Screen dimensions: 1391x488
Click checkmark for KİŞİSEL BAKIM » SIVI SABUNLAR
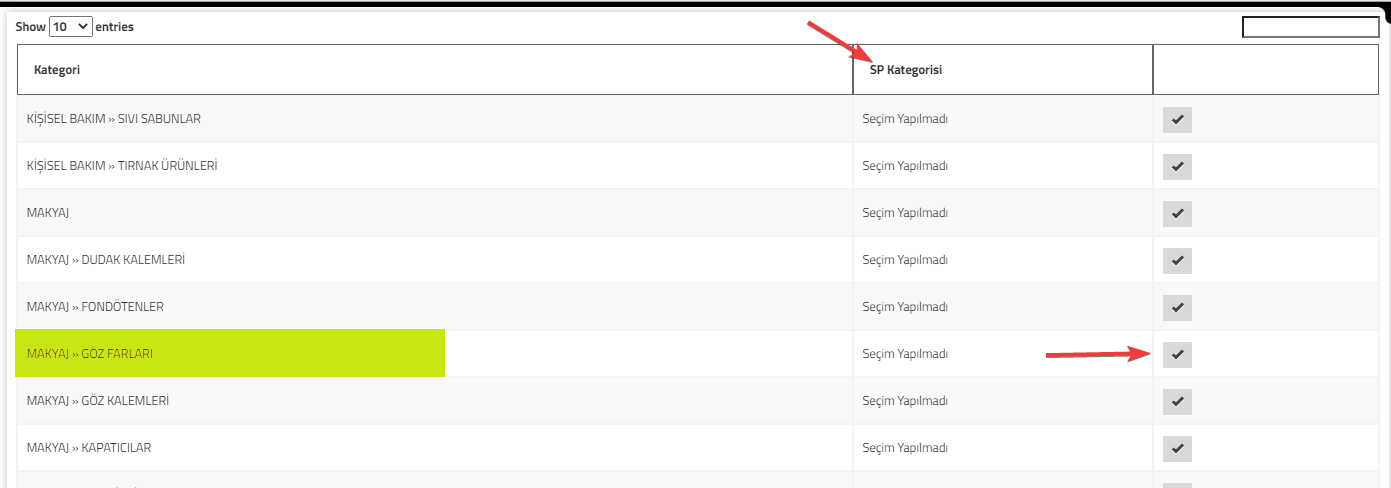coord(1177,119)
